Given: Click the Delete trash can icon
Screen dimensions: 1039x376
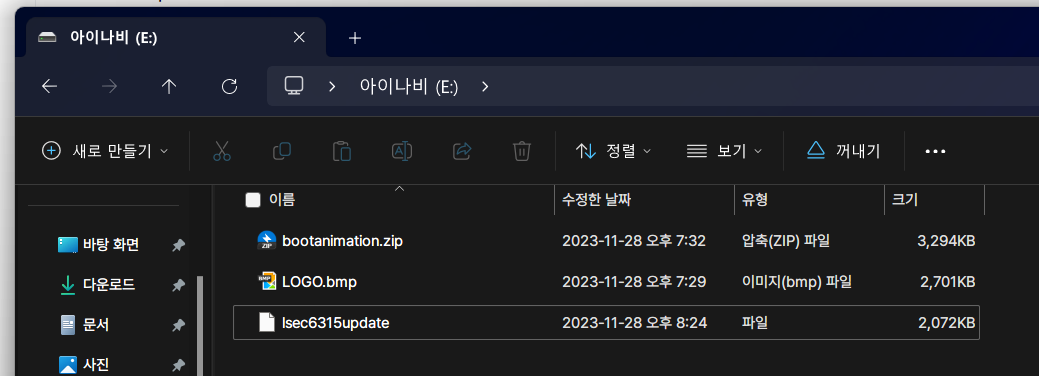Looking at the screenshot, I should (521, 151).
